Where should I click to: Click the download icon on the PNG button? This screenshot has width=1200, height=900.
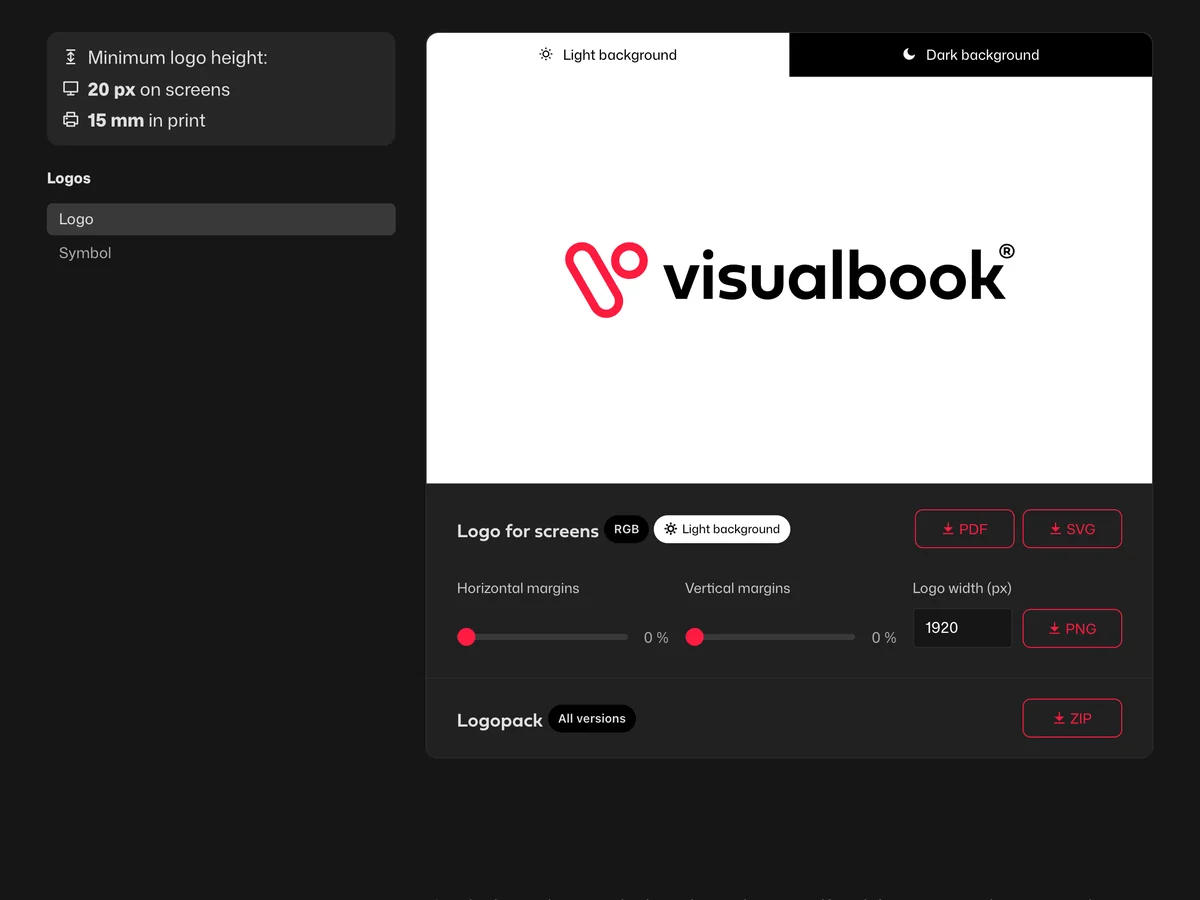click(x=1054, y=628)
